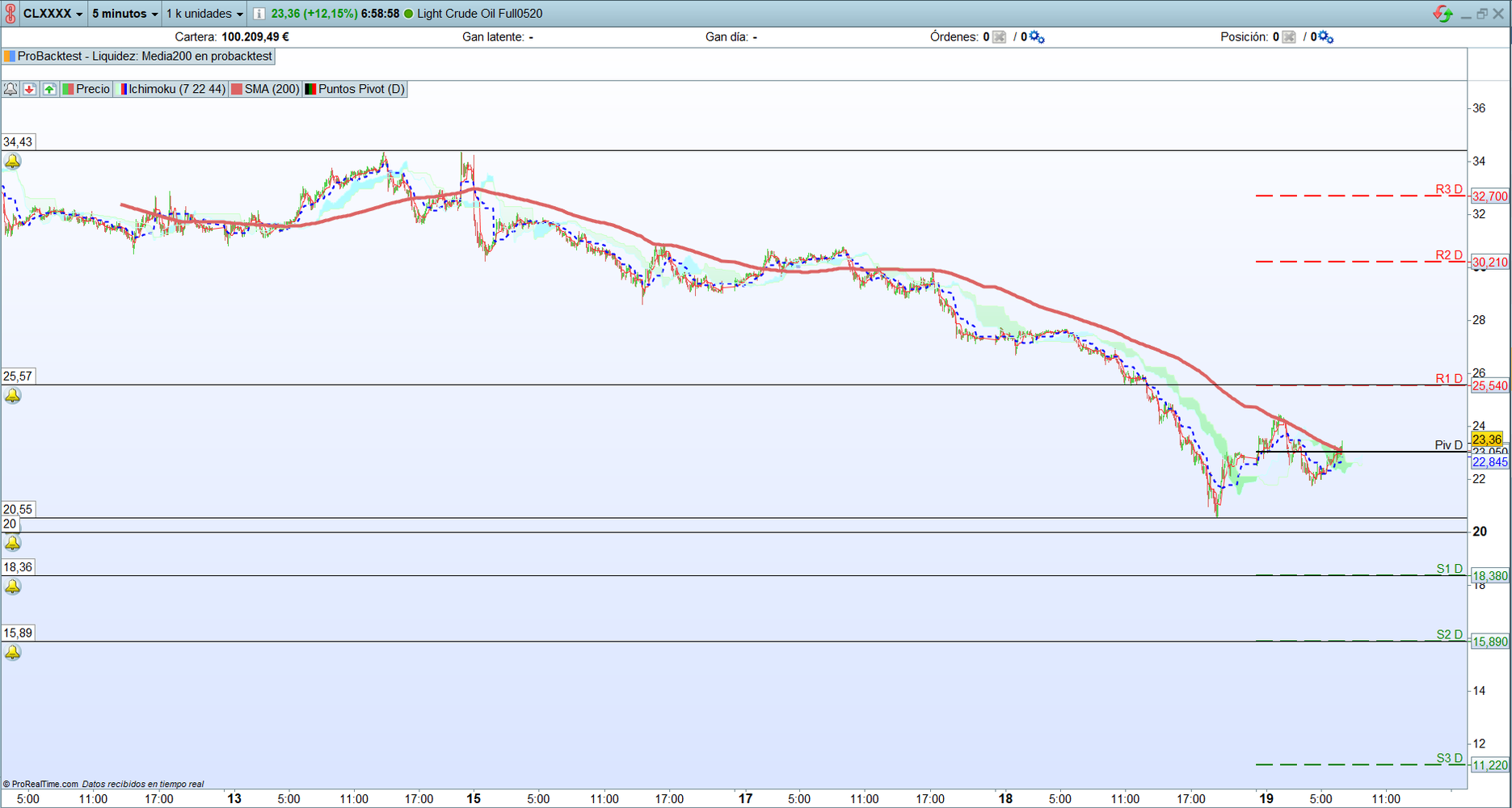Open Órdenes automatic settings gears

click(x=1037, y=37)
